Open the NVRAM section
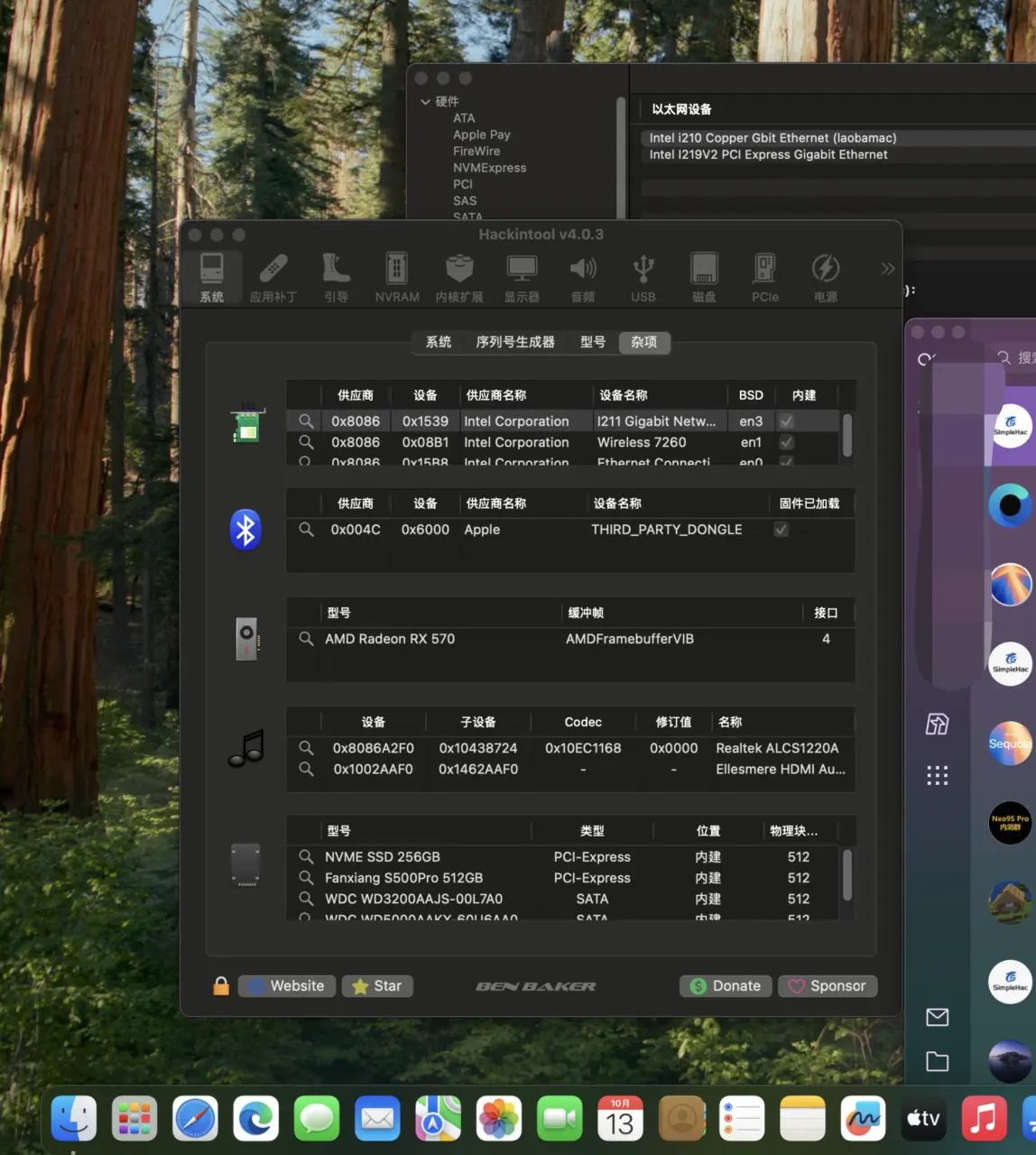The width and height of the screenshot is (1036, 1155). point(397,277)
